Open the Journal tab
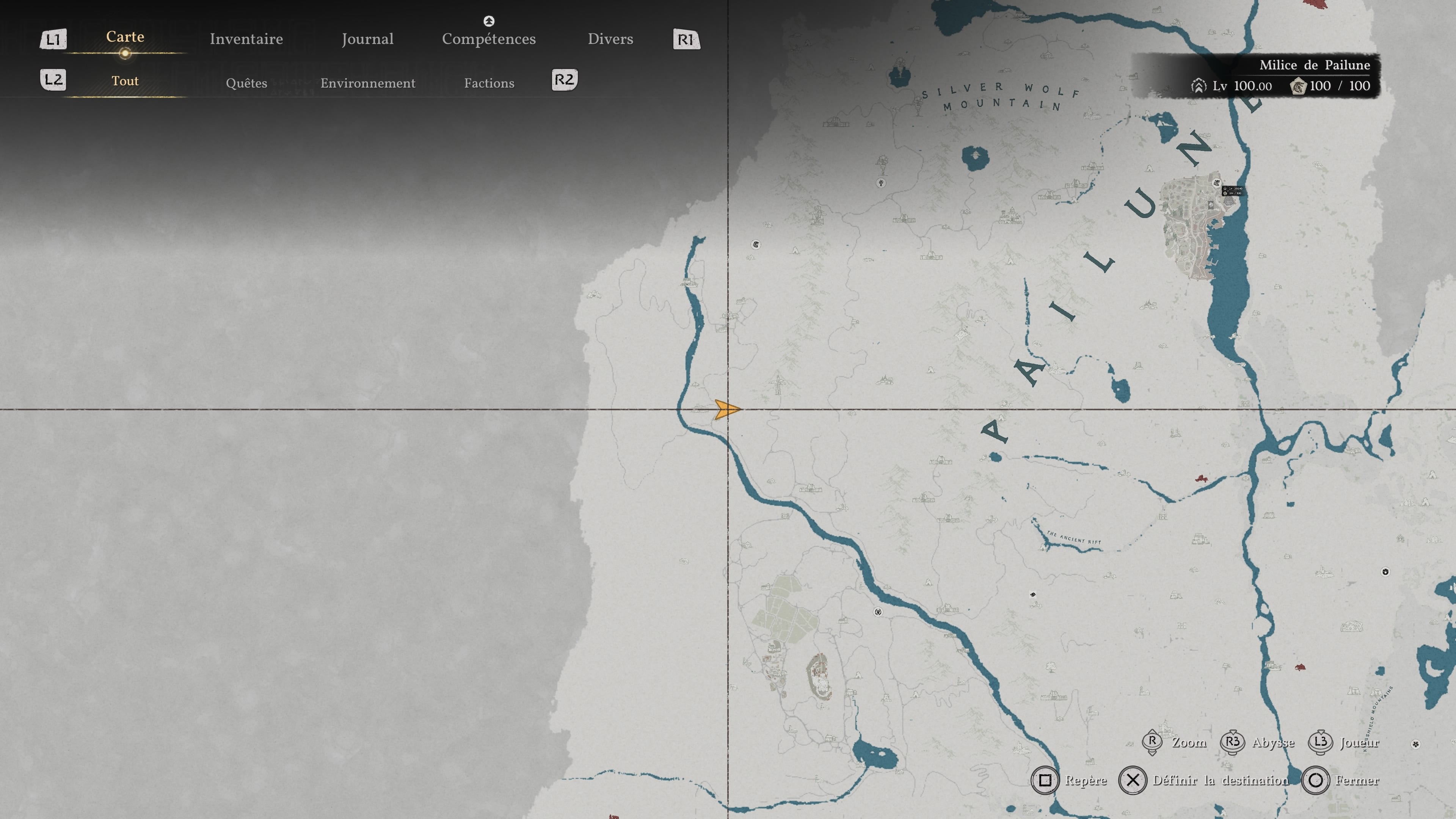 [x=367, y=39]
